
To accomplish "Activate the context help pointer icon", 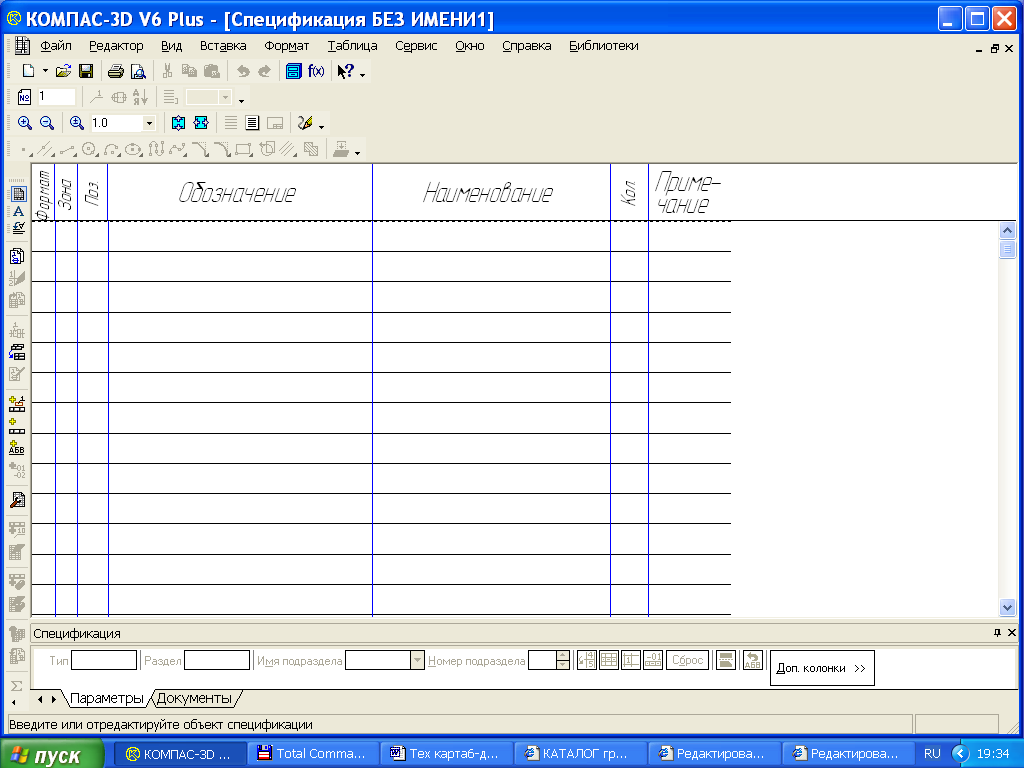I will tap(345, 71).
